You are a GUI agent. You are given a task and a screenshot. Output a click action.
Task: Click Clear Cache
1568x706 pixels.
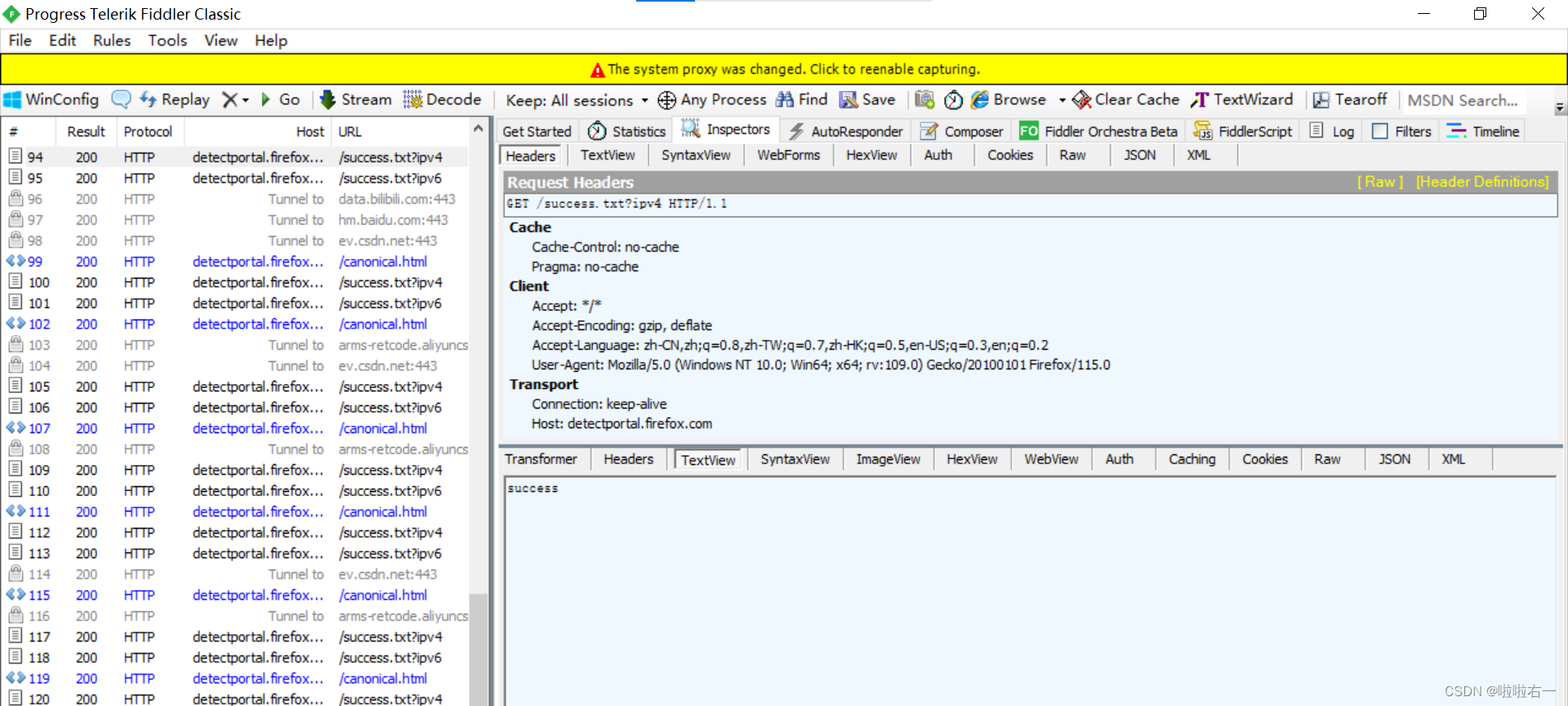pos(1126,100)
